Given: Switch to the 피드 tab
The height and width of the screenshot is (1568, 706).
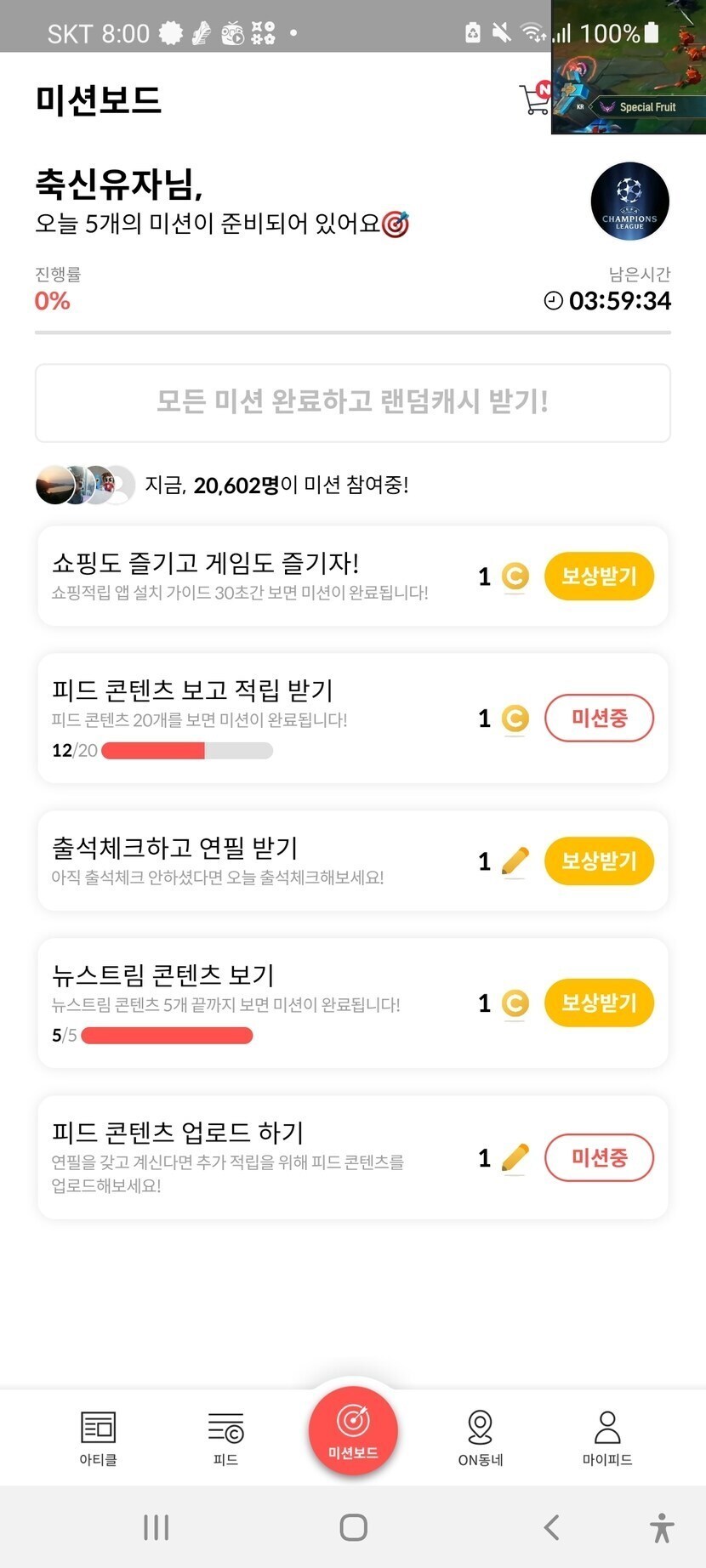Looking at the screenshot, I should pyautogui.click(x=225, y=1438).
